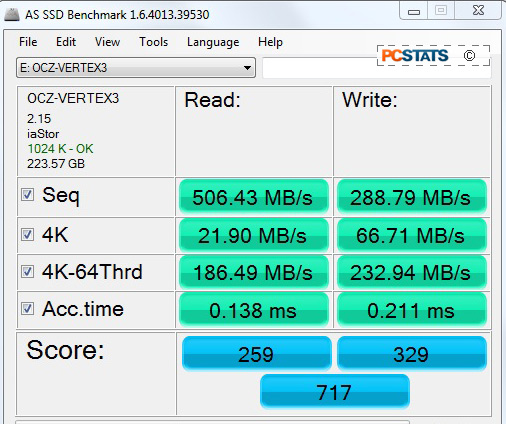This screenshot has height=424, width=506.
Task: Disable the Acc.time test checkbox
Action: 27,309
